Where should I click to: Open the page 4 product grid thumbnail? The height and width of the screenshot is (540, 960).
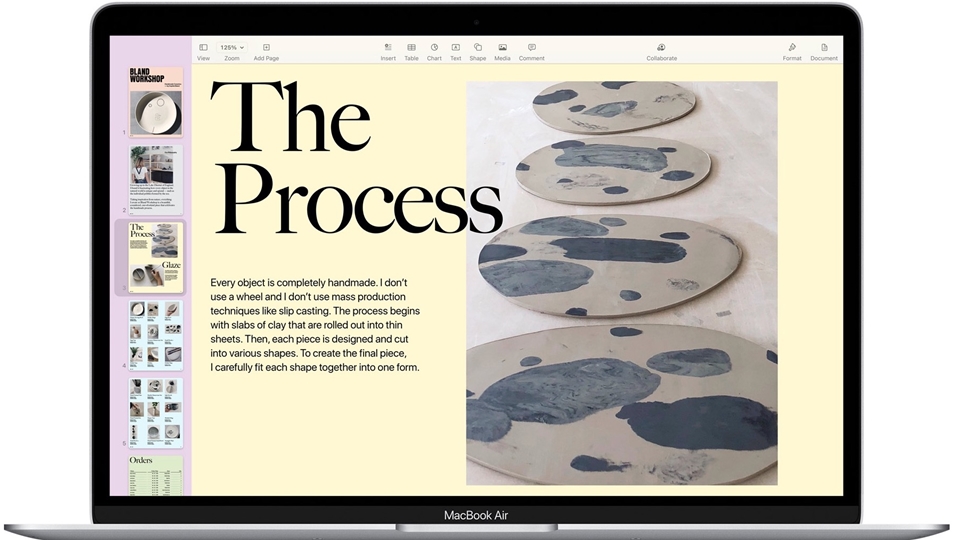(x=155, y=333)
